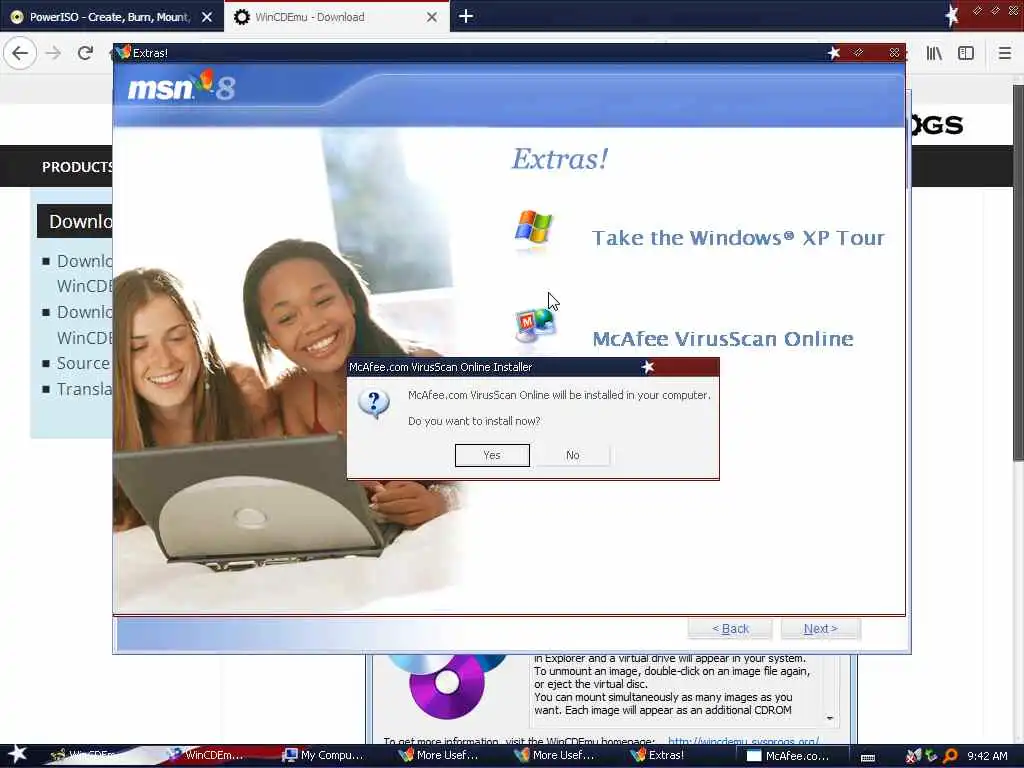Screen dimensions: 1024x768
Task: Select the first More Usef... taskbar button
Action: click(x=440, y=755)
